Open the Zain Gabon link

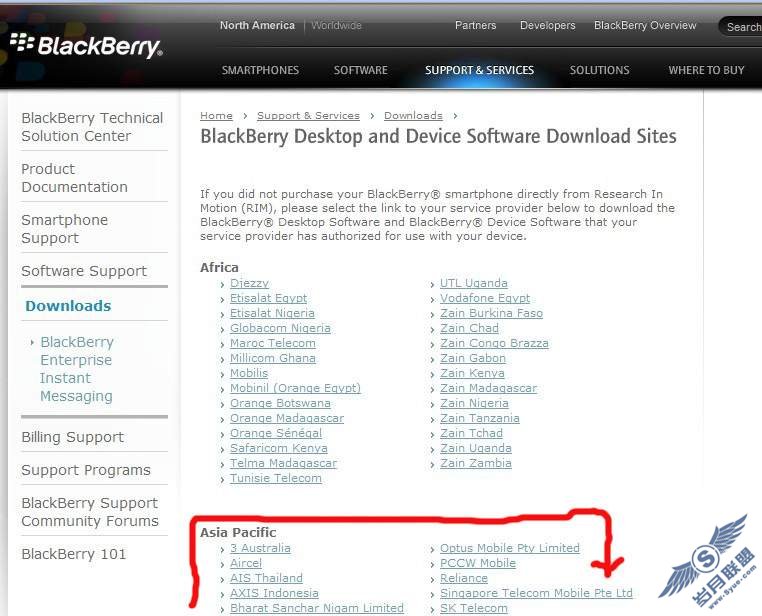pos(473,358)
